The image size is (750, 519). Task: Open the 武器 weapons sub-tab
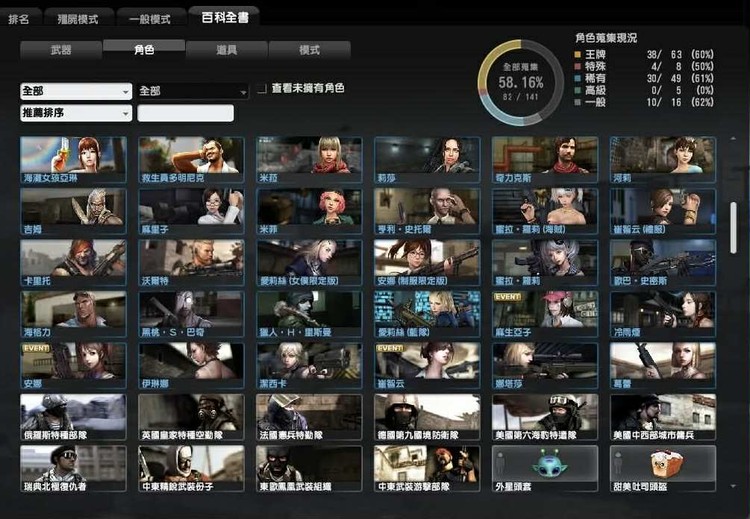click(61, 50)
